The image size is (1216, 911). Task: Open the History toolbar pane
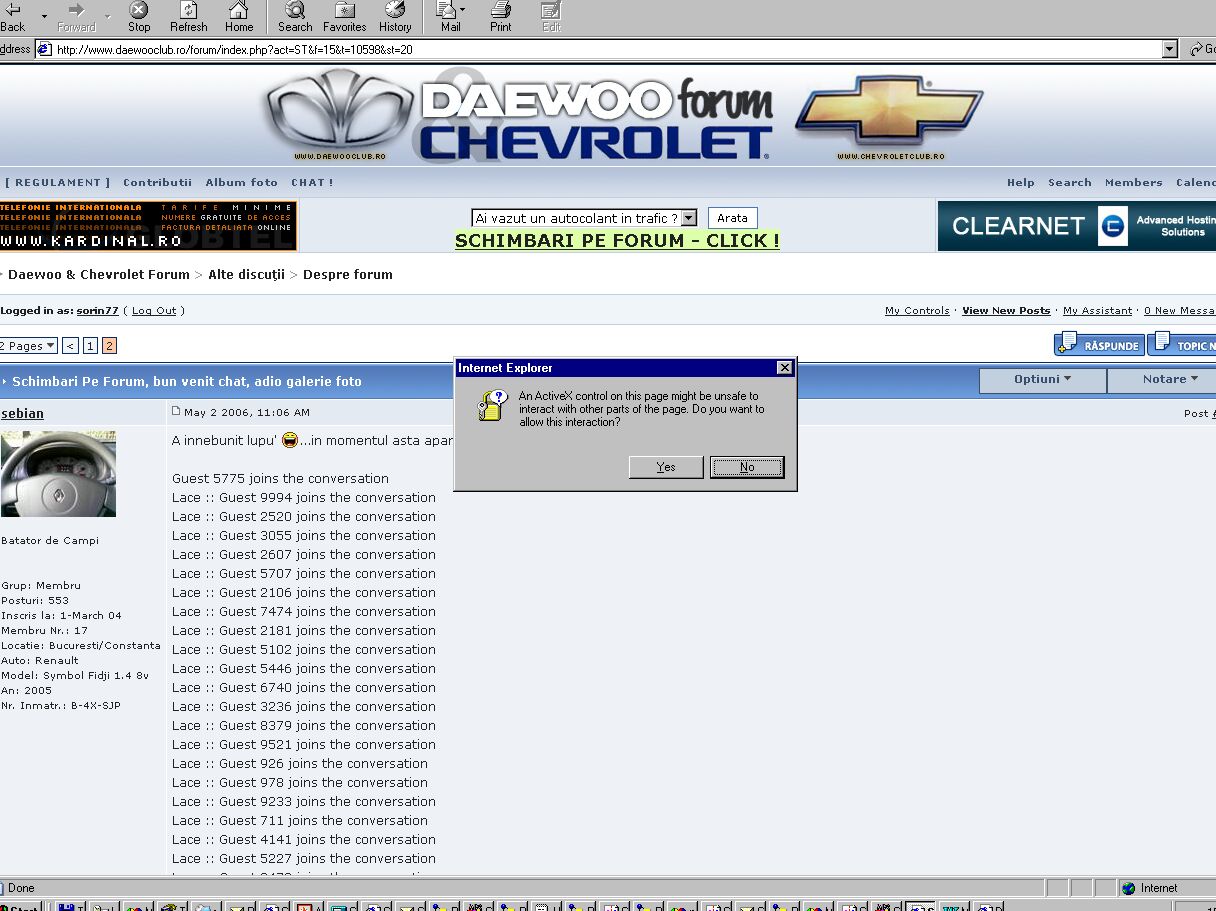[395, 17]
